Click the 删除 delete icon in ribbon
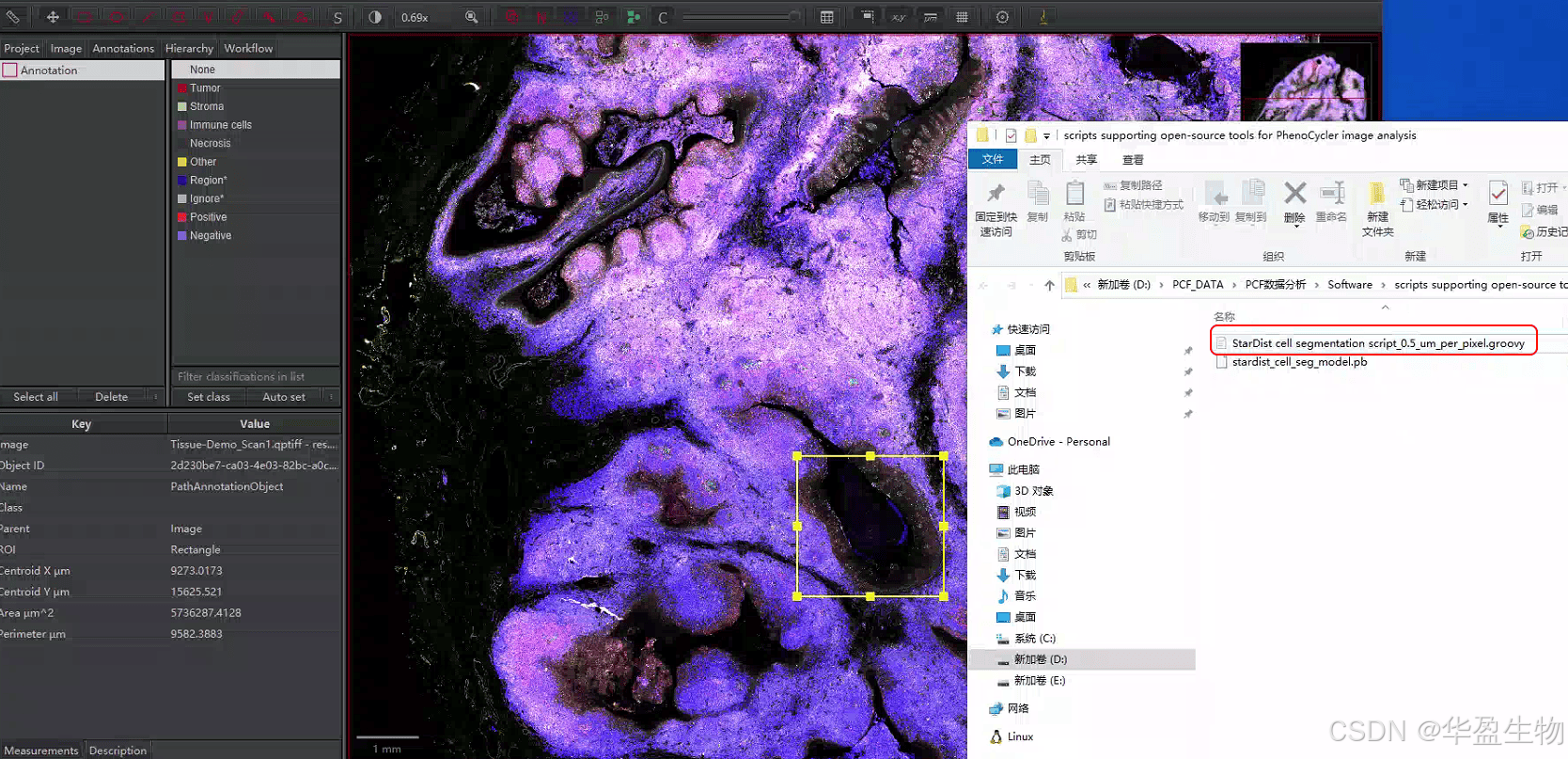The image size is (1568, 759). tap(1294, 203)
